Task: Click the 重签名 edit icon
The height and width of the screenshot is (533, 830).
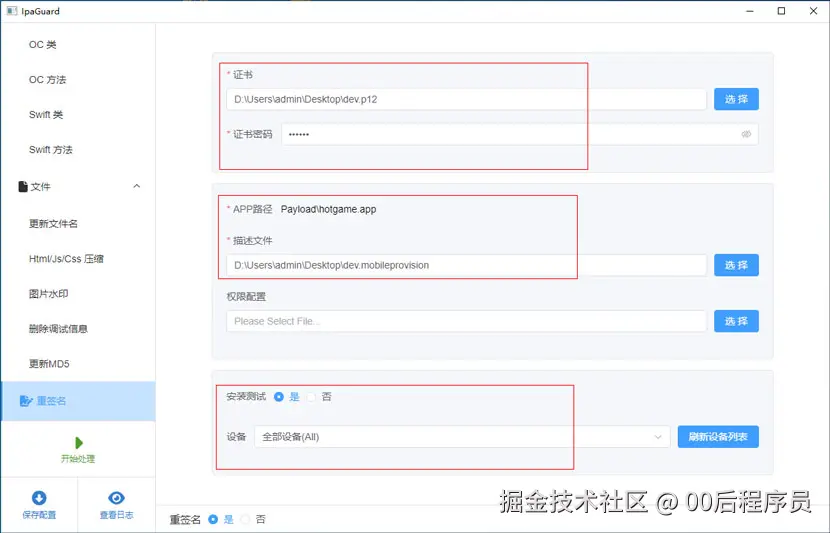Action: tap(25, 401)
